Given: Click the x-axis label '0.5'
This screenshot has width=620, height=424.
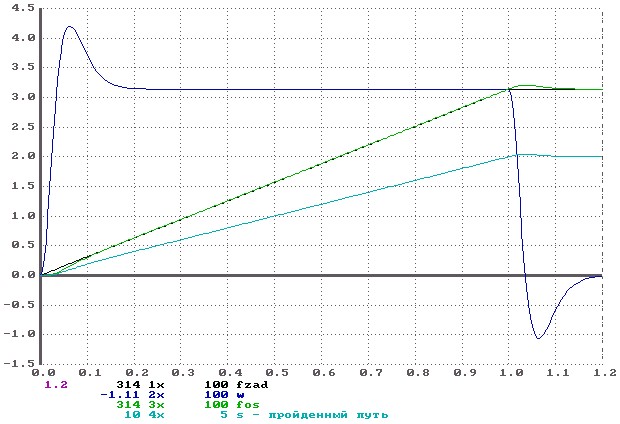Looking at the screenshot, I should click(x=277, y=373).
